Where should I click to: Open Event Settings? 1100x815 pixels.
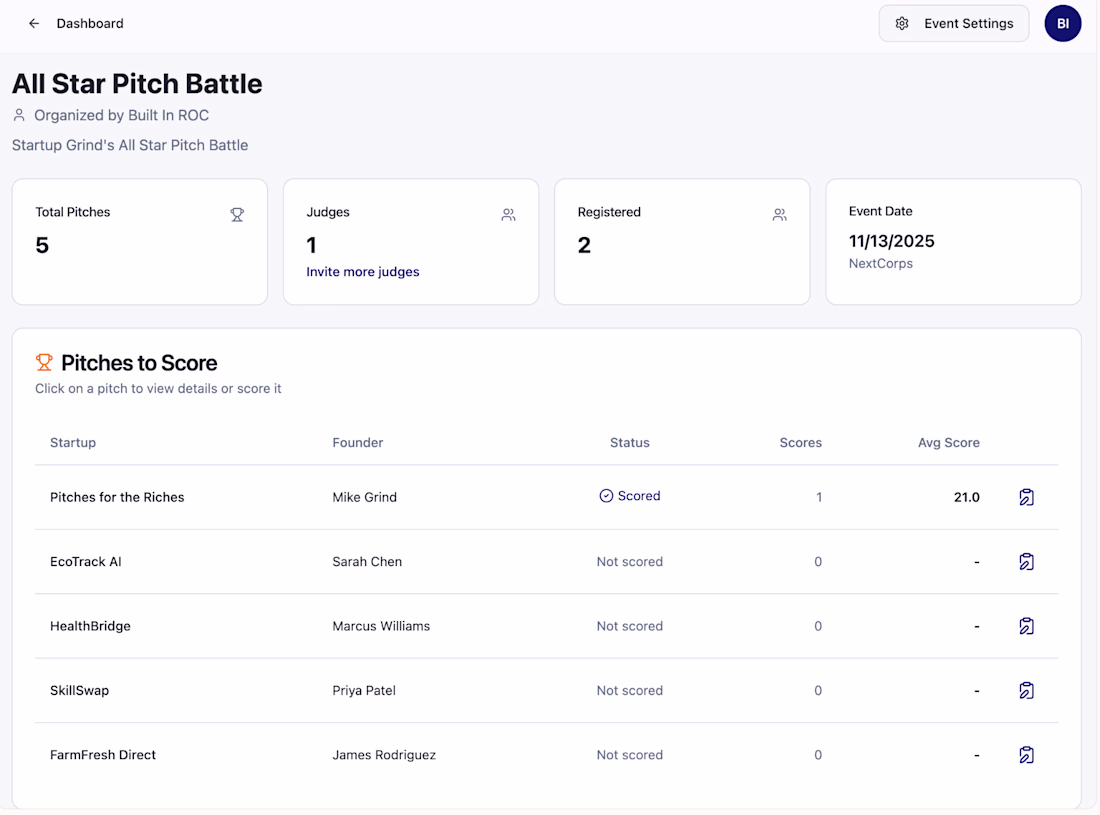pos(954,23)
